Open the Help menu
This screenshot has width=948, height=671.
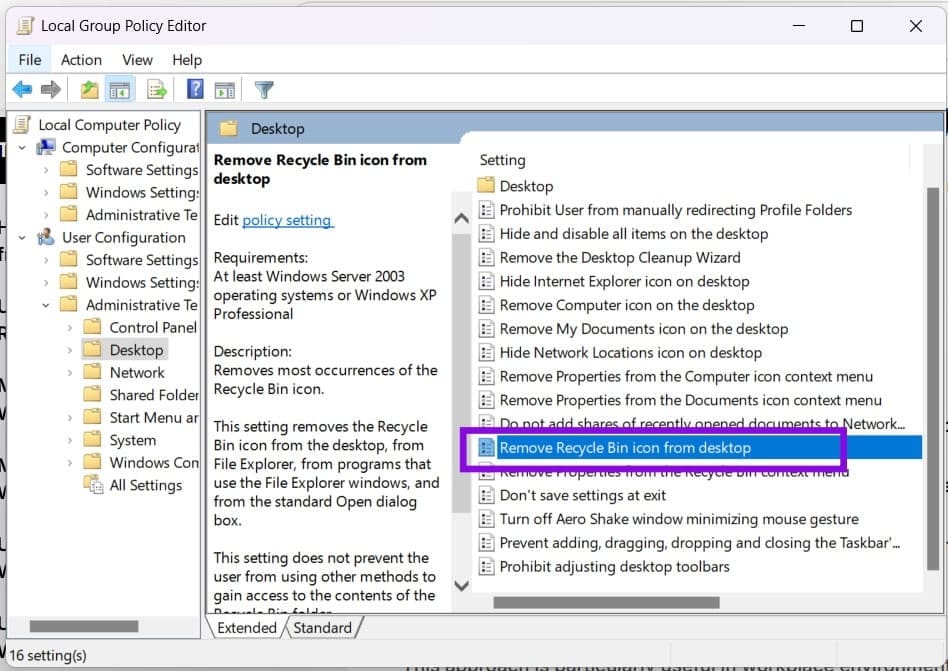tap(187, 60)
